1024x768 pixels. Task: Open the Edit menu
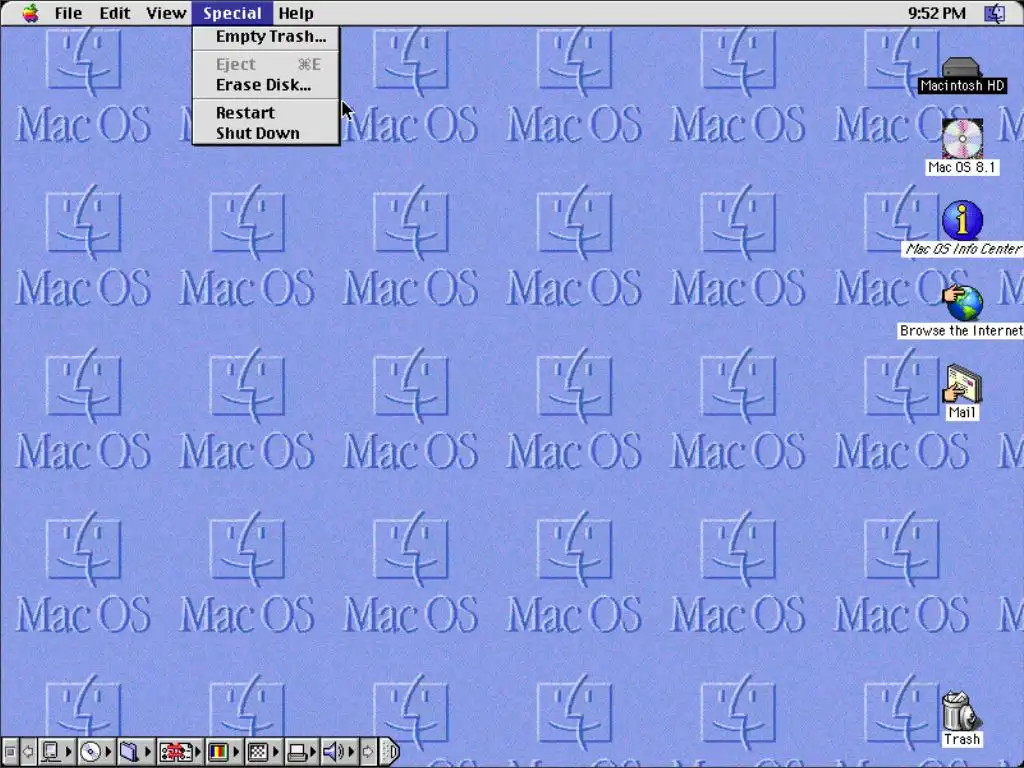click(x=115, y=13)
